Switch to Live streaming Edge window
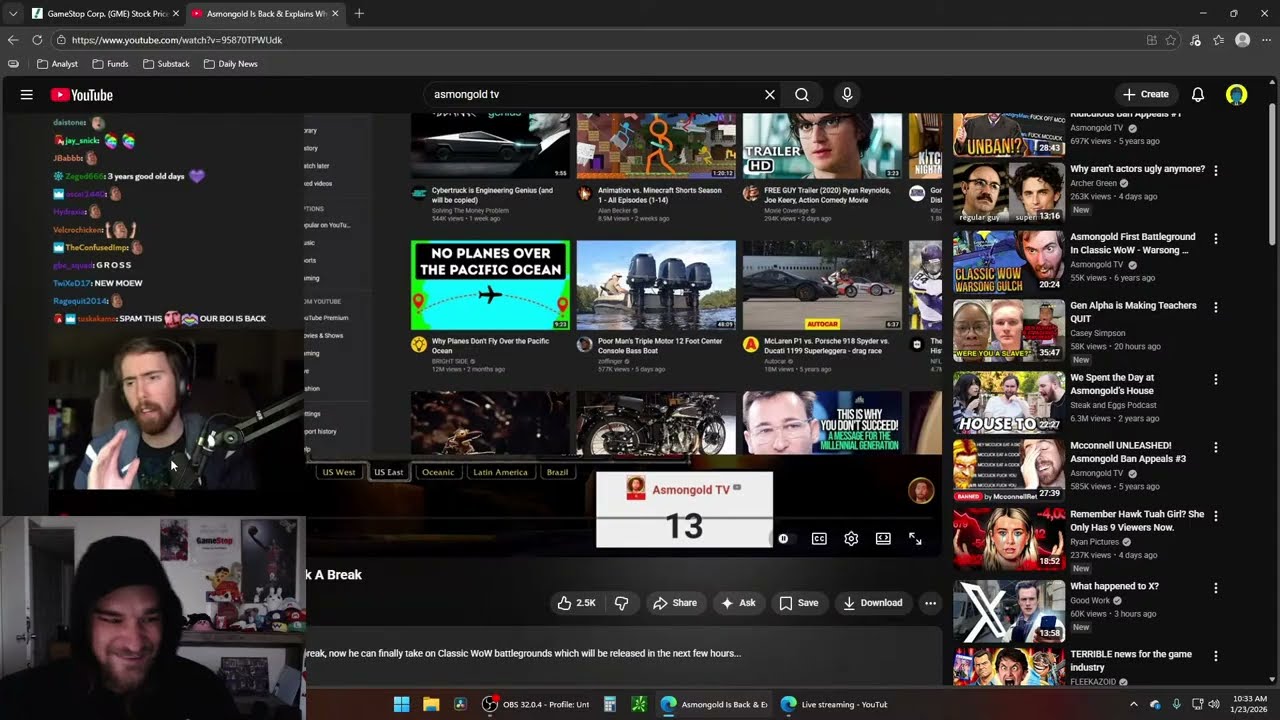This screenshot has height=720, width=1280. pyautogui.click(x=833, y=704)
